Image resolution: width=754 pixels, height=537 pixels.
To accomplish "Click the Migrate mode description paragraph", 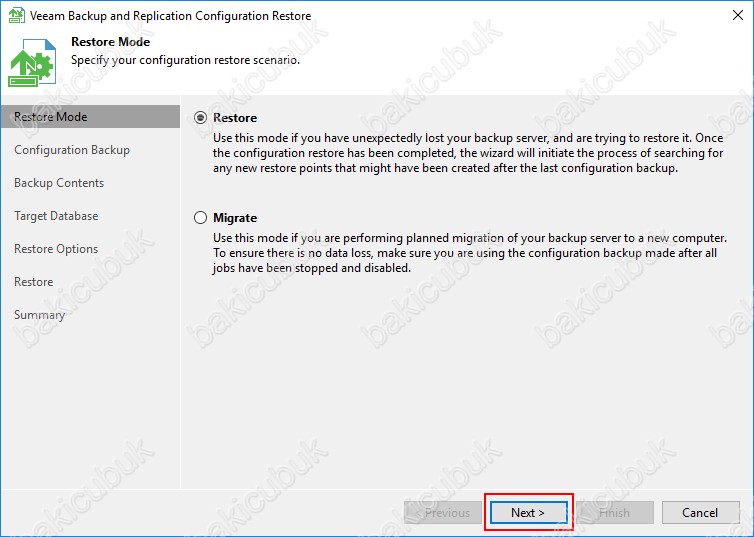I will (x=470, y=253).
